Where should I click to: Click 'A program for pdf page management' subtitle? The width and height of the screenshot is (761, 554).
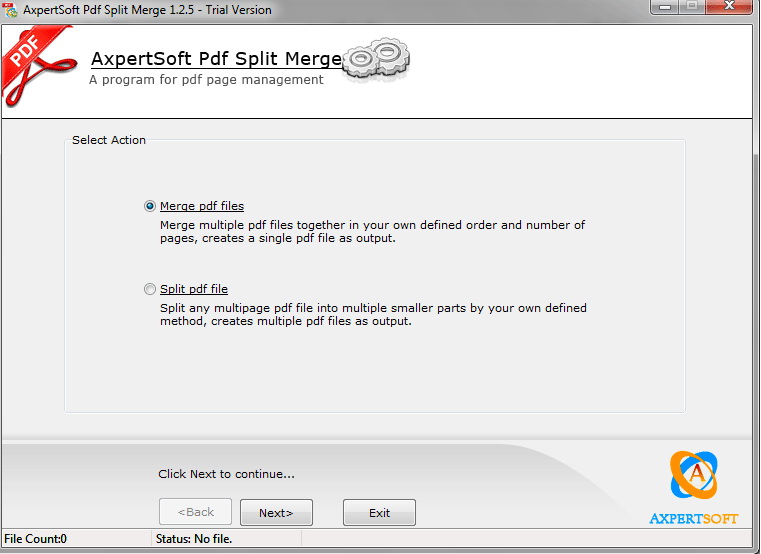click(x=206, y=80)
